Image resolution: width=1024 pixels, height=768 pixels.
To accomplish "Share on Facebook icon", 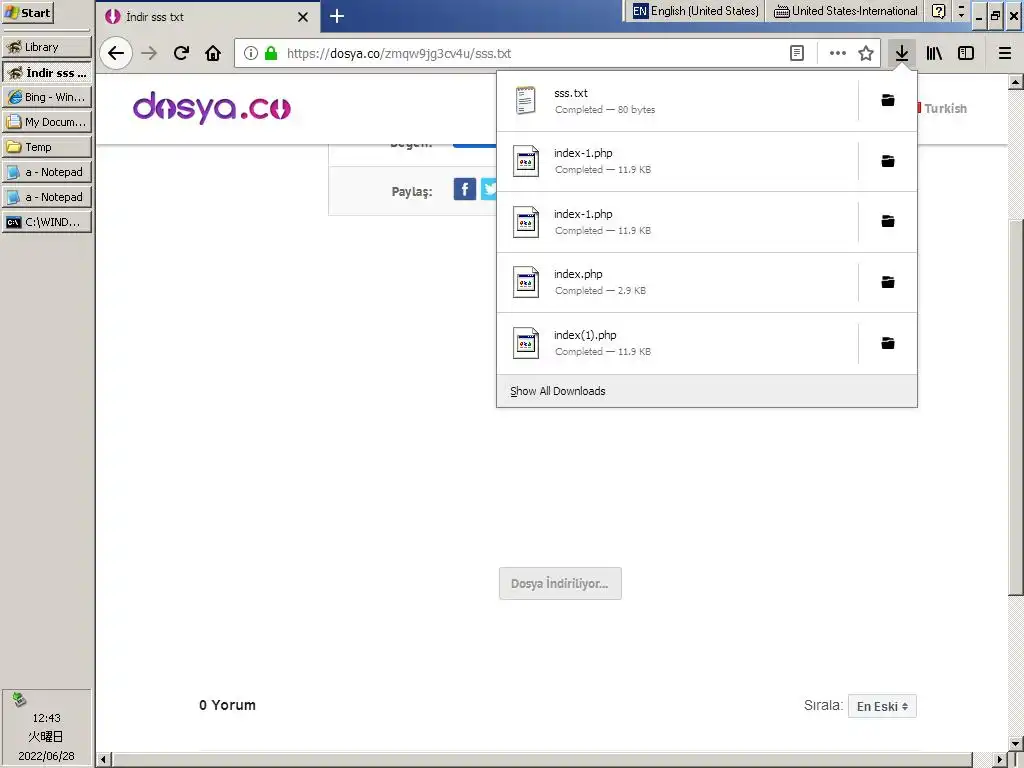I will coord(465,190).
